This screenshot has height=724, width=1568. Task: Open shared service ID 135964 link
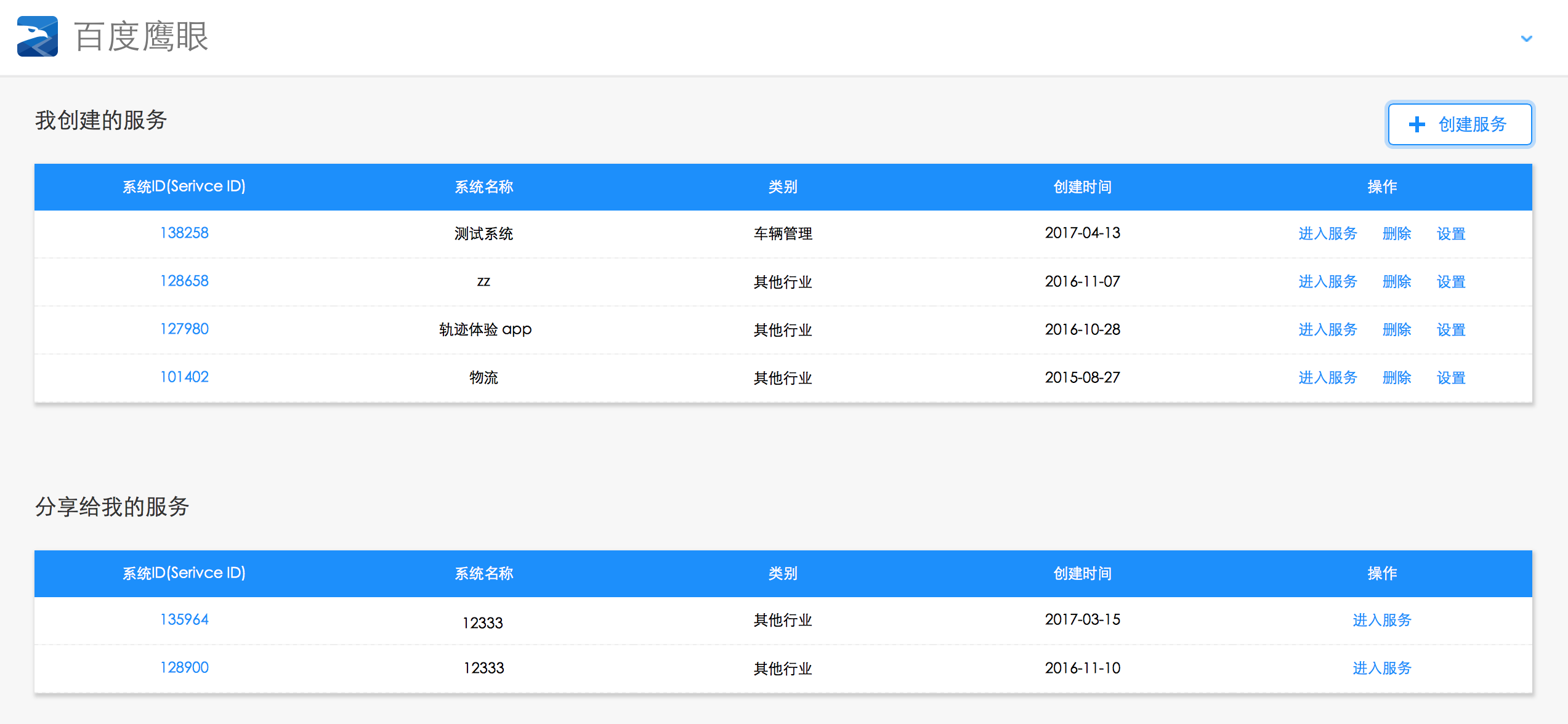click(184, 619)
